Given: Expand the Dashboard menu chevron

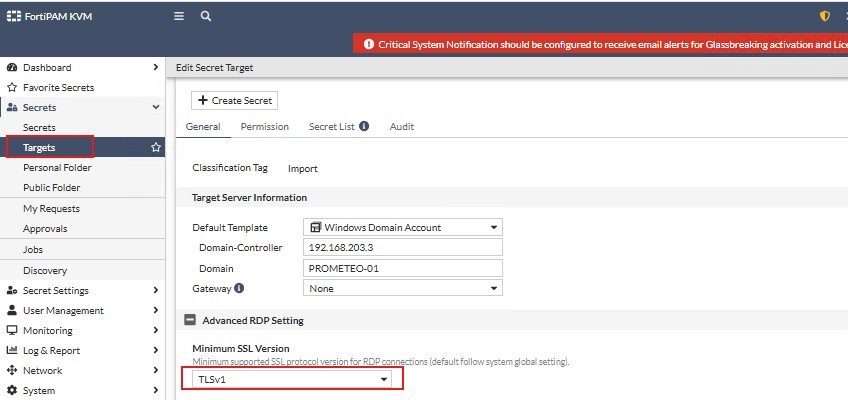Looking at the screenshot, I should 156,67.
